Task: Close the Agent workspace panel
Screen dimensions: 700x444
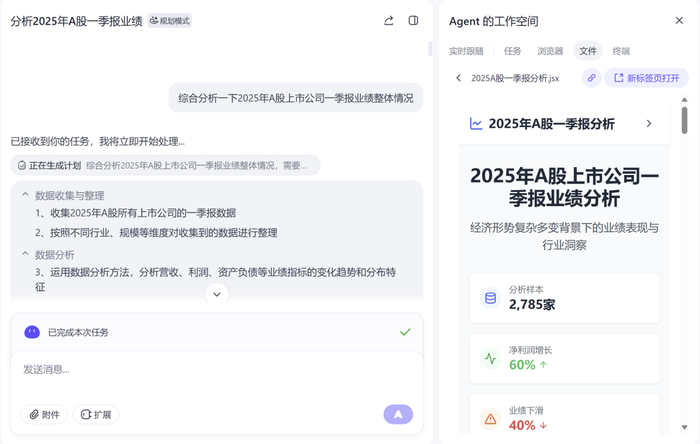Action: pos(680,20)
